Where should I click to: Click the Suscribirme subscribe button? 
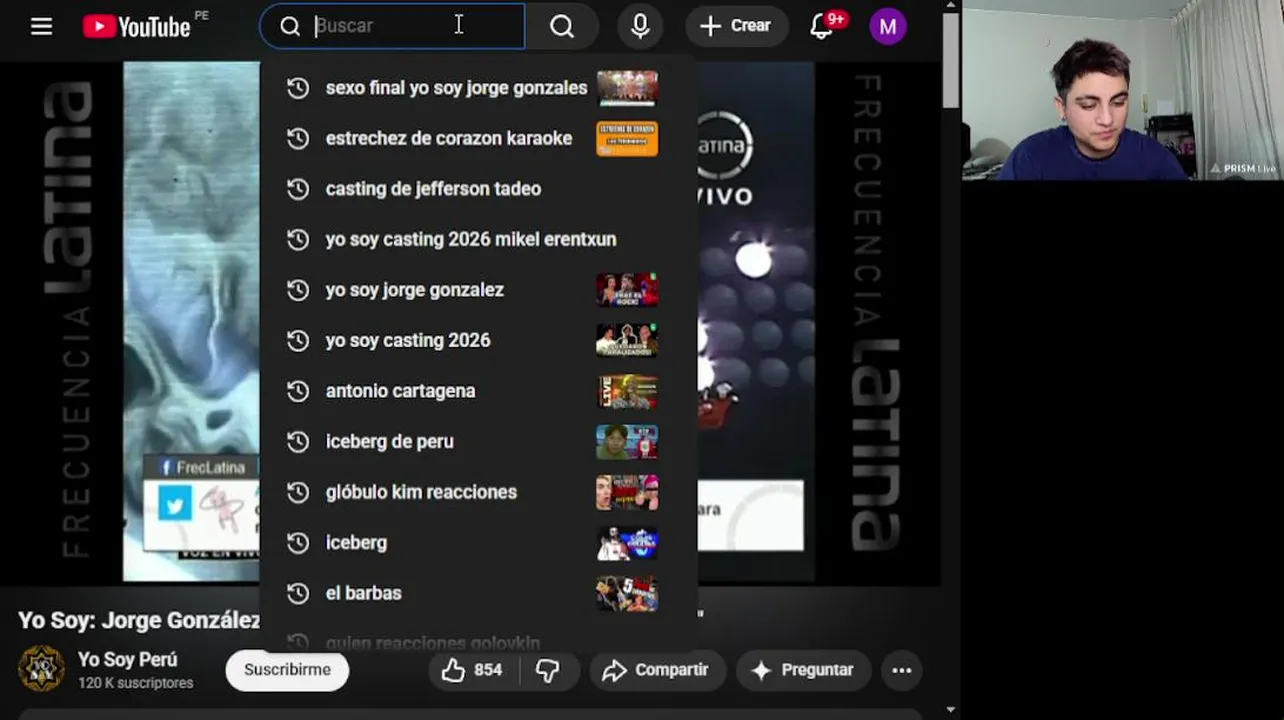(x=287, y=670)
